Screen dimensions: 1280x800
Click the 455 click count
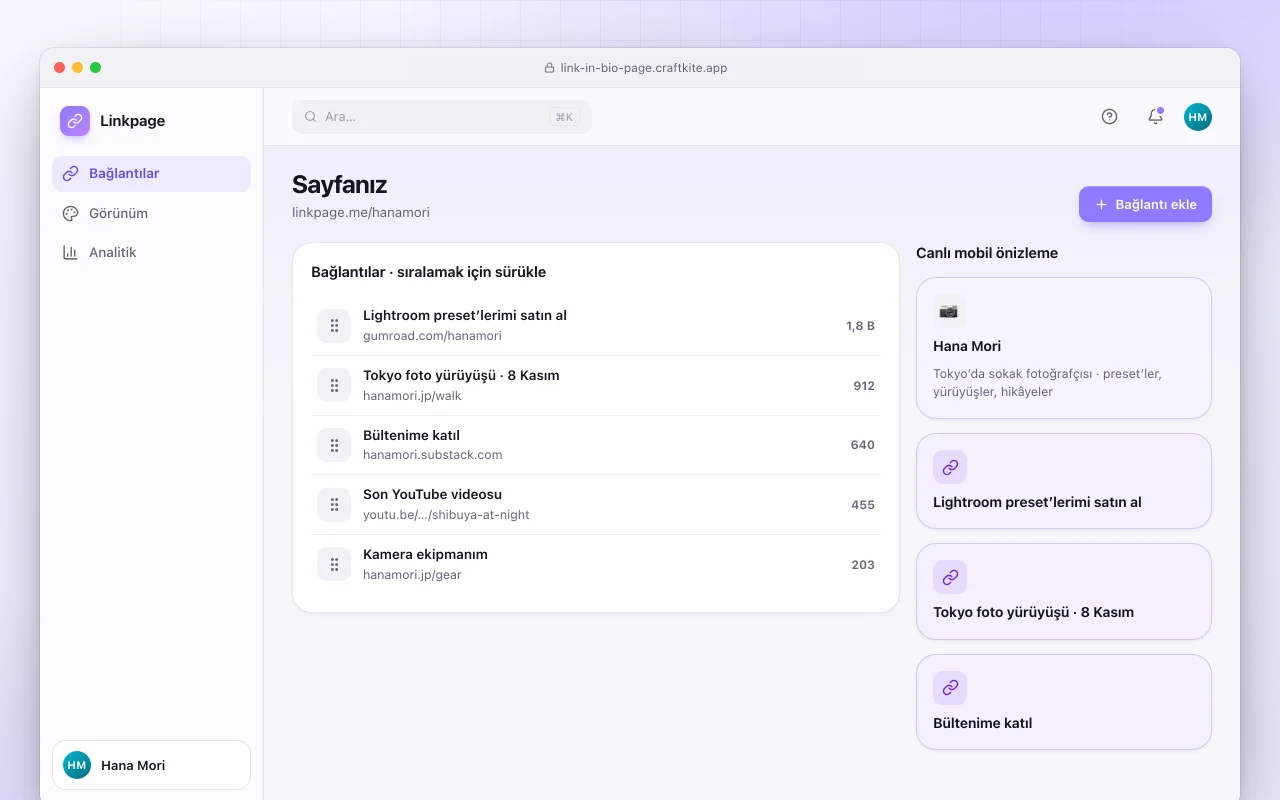[x=863, y=505]
